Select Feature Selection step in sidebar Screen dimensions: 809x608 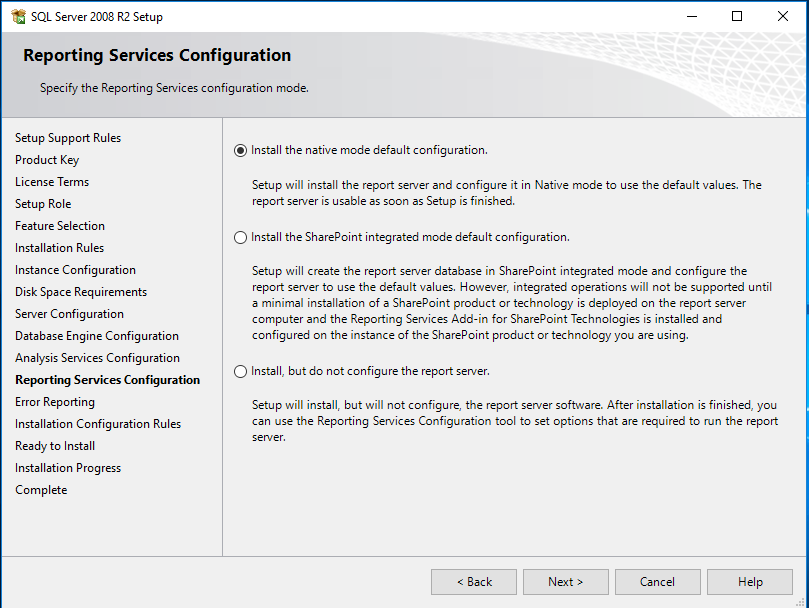click(60, 226)
